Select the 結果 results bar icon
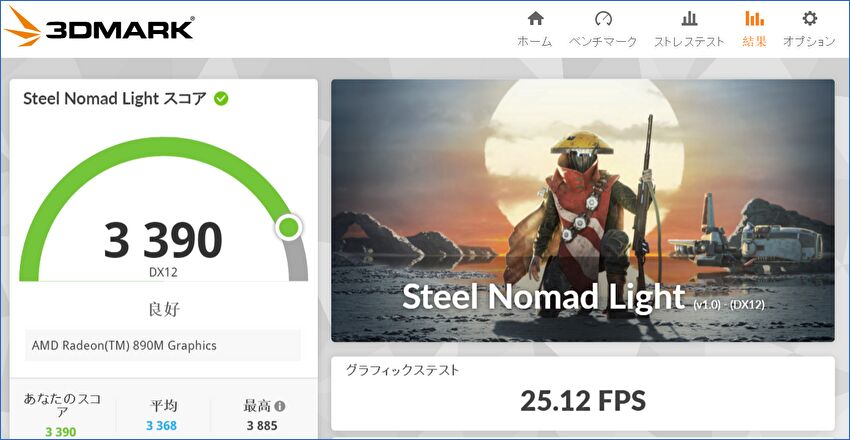Screen dimensions: 850x440 pos(754,18)
